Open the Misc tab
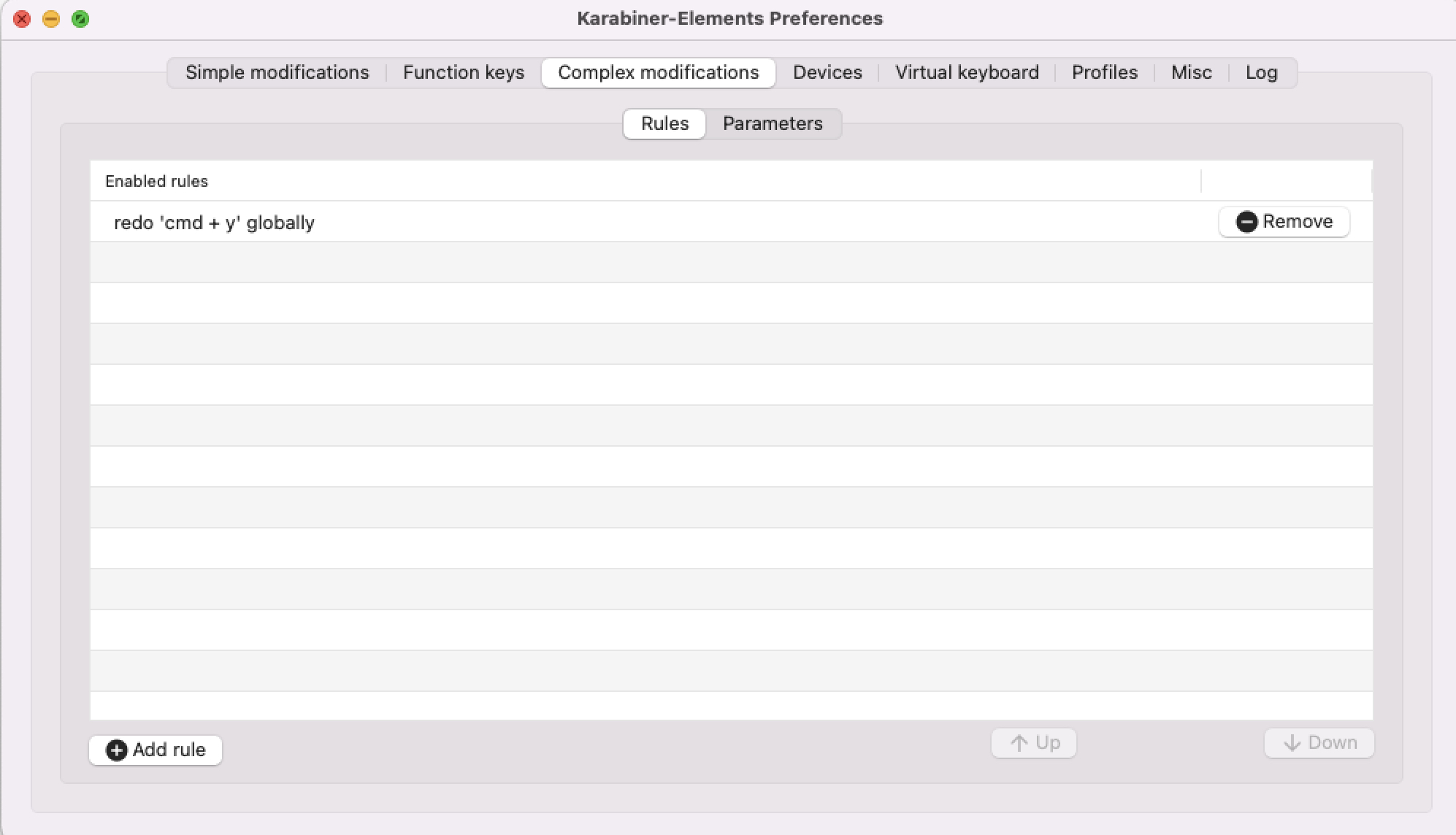Screen dimensions: 1456x835 [1192, 72]
